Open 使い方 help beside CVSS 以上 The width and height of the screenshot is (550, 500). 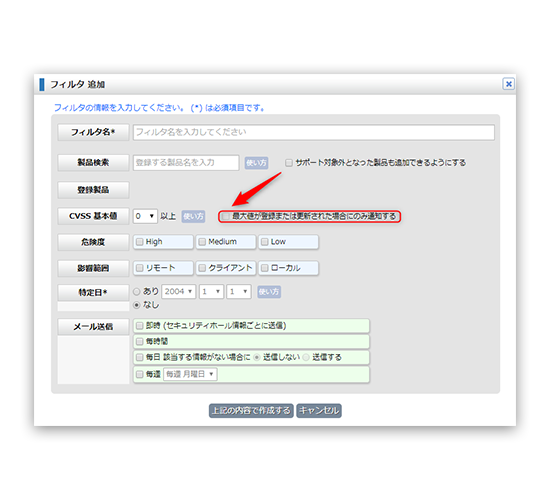[x=193, y=216]
